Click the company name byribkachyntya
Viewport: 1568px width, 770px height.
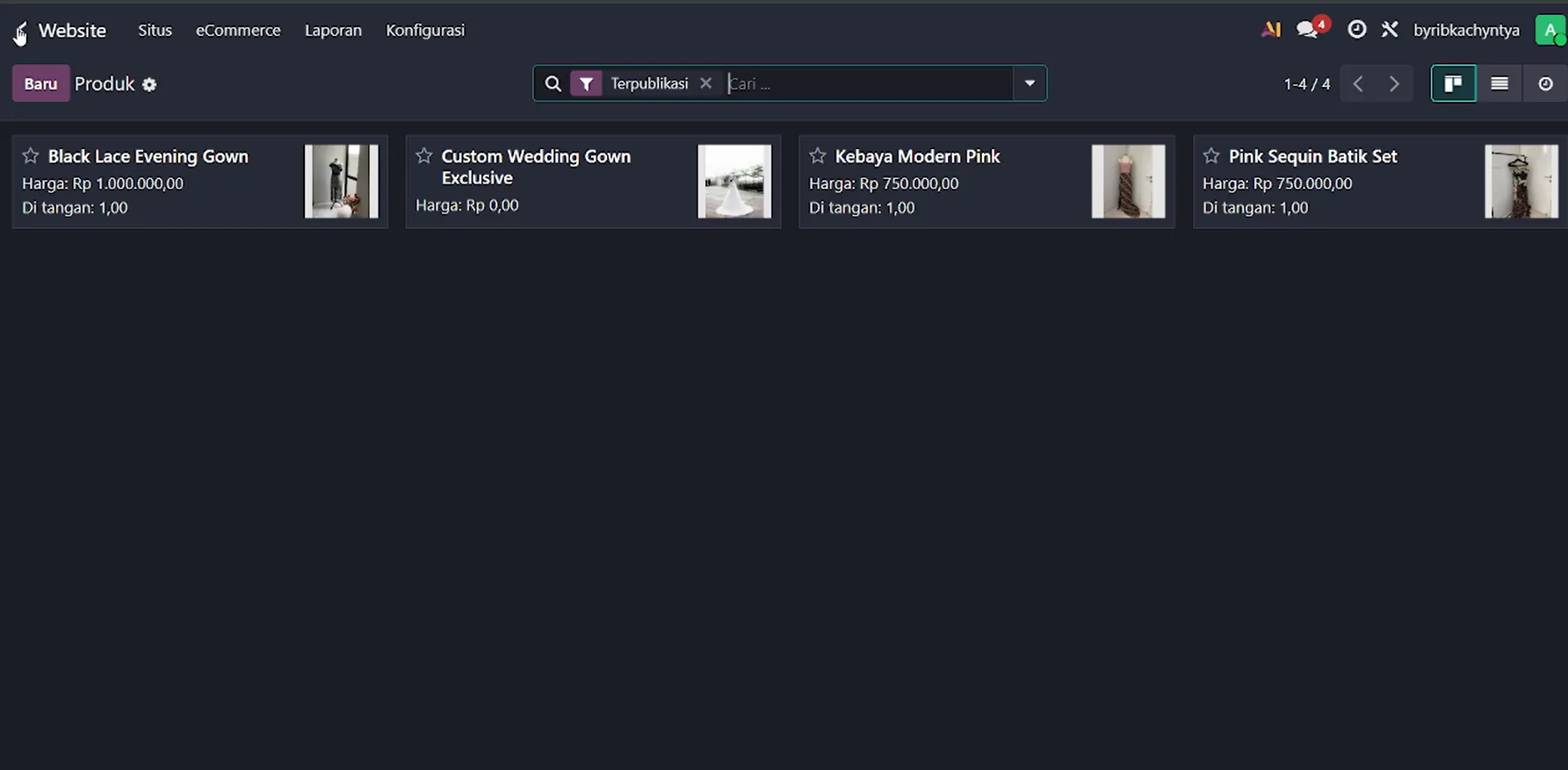1466,30
